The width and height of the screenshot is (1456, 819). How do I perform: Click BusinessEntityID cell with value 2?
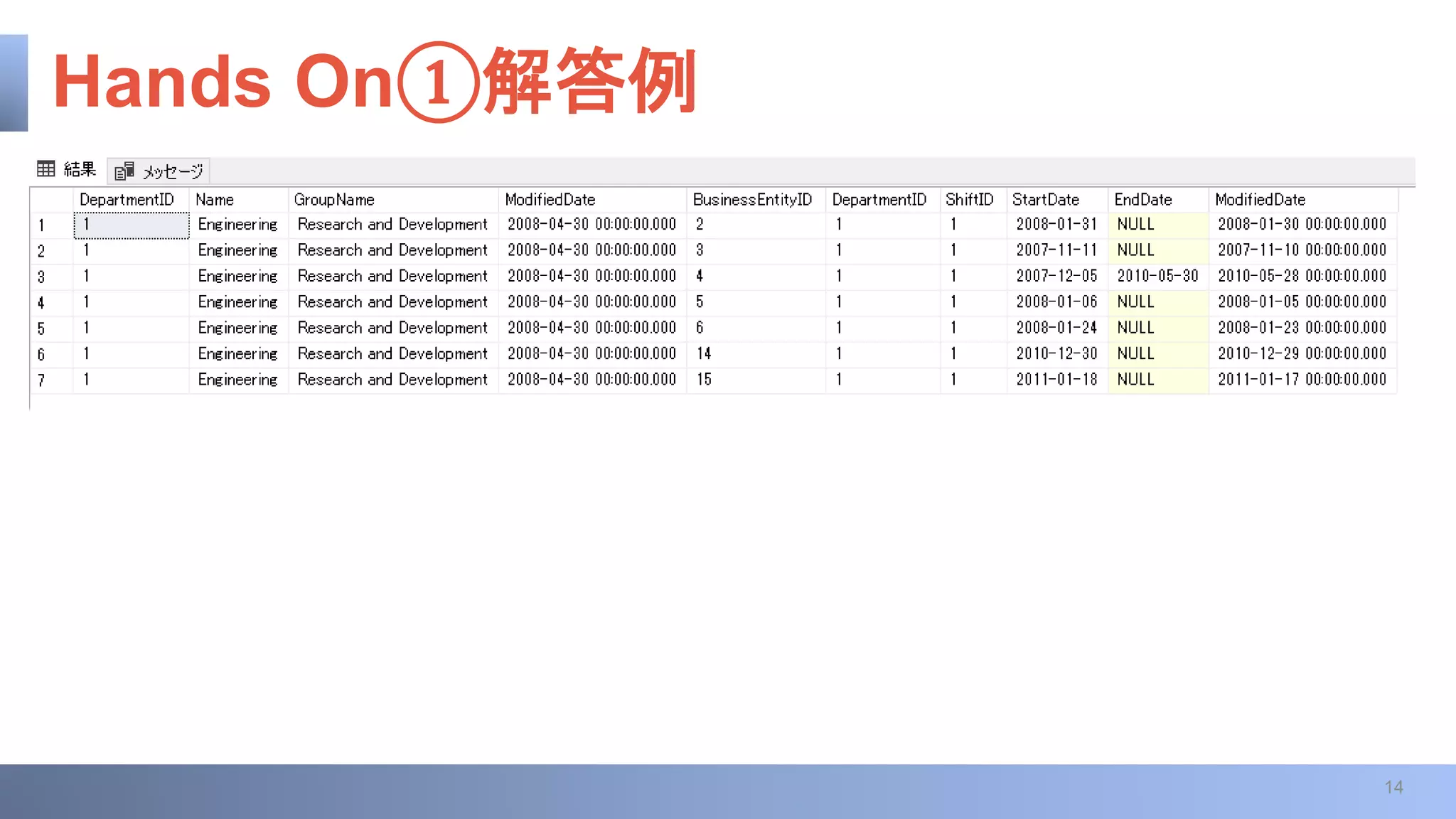(756, 224)
